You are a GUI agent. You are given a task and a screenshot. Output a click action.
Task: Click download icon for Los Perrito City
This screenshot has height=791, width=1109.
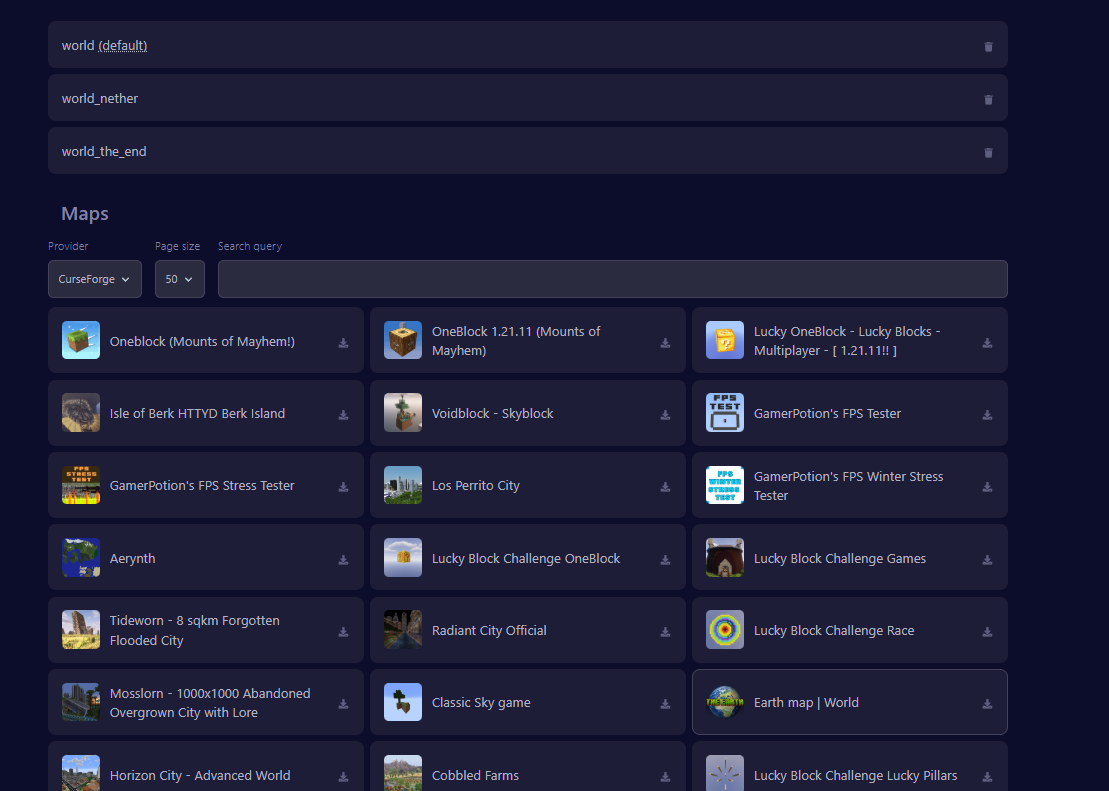coord(665,486)
